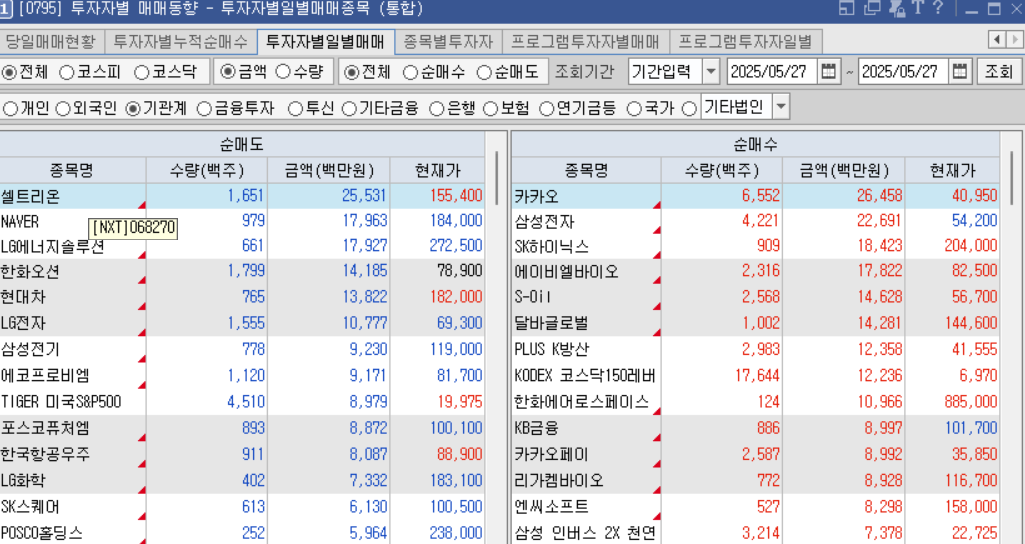Screen dimensions: 1025x544
Task: Choose the 외국인 investor radio button
Action: tap(63, 109)
